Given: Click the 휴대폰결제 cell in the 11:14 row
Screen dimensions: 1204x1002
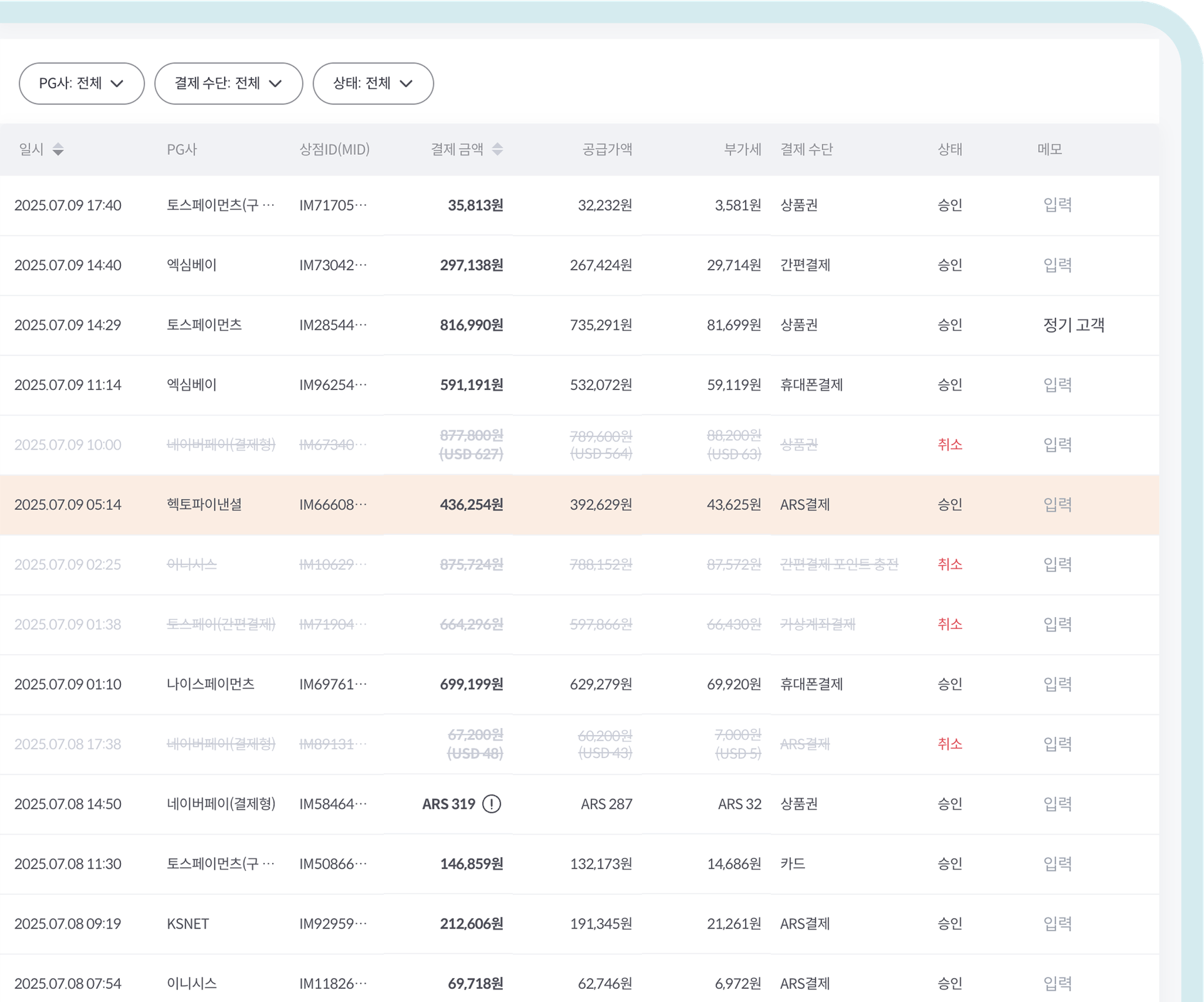Looking at the screenshot, I should coord(811,385).
